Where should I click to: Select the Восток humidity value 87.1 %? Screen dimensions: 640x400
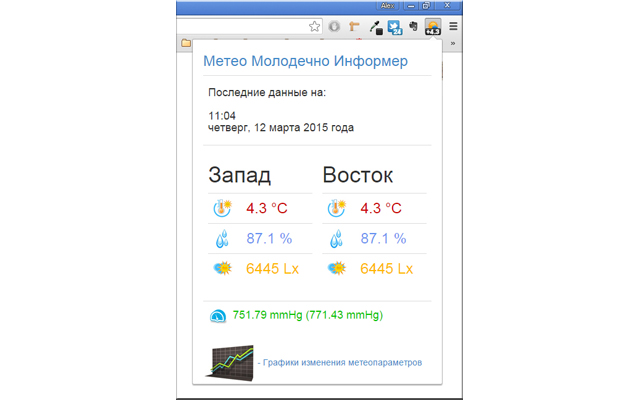(x=383, y=238)
